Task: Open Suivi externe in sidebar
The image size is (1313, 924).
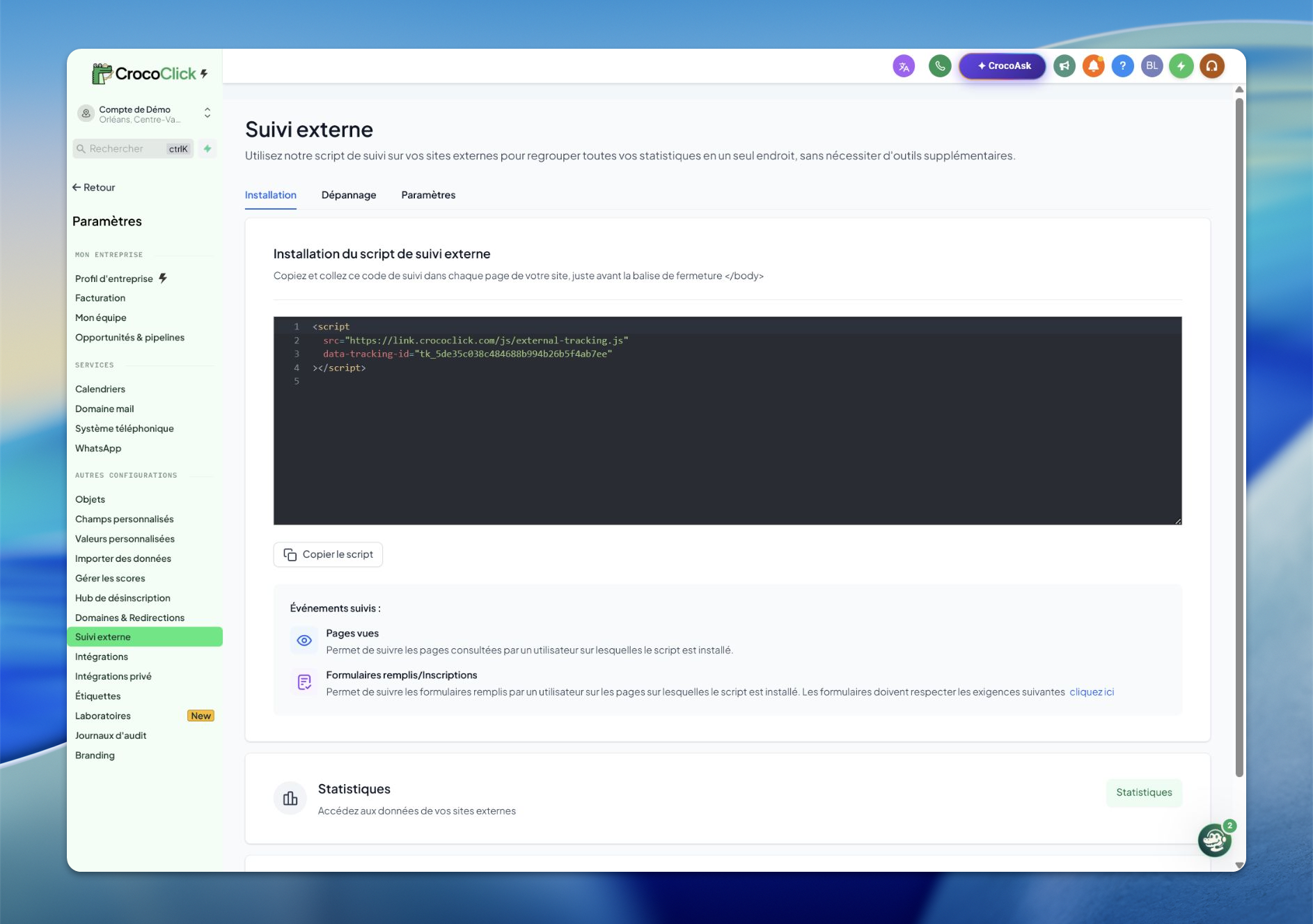Action: pyautogui.click(x=145, y=636)
